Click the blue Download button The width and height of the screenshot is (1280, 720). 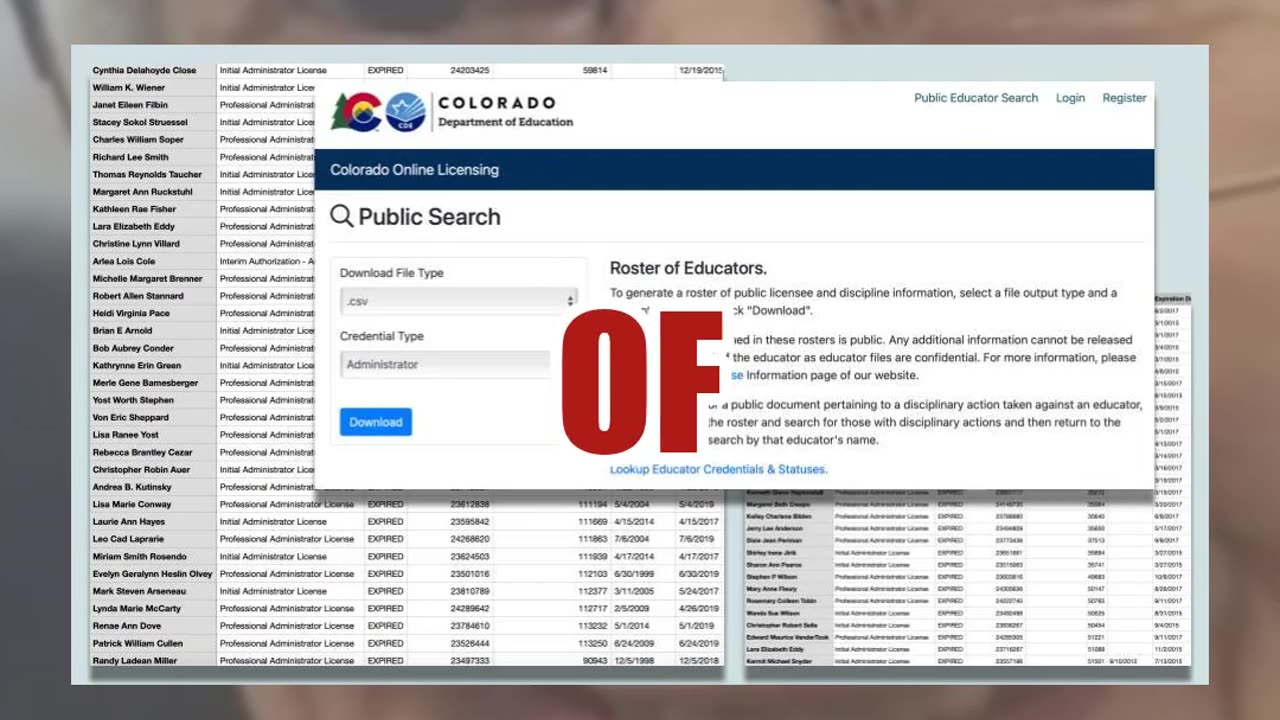376,422
